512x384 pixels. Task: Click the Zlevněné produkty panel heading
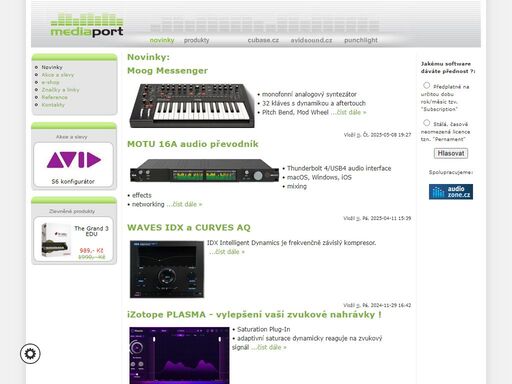pos(72,211)
